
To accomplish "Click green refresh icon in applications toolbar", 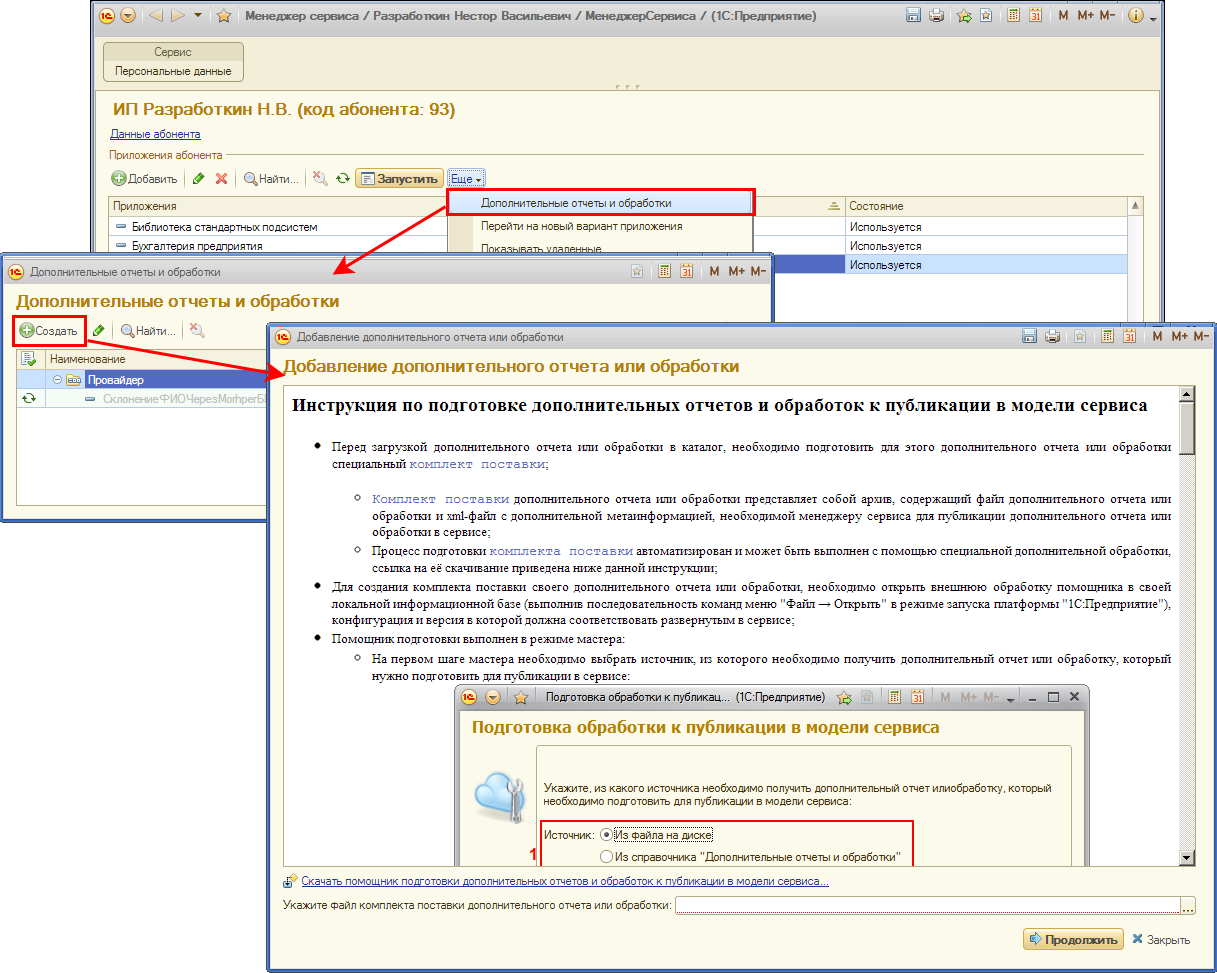I will pos(342,179).
